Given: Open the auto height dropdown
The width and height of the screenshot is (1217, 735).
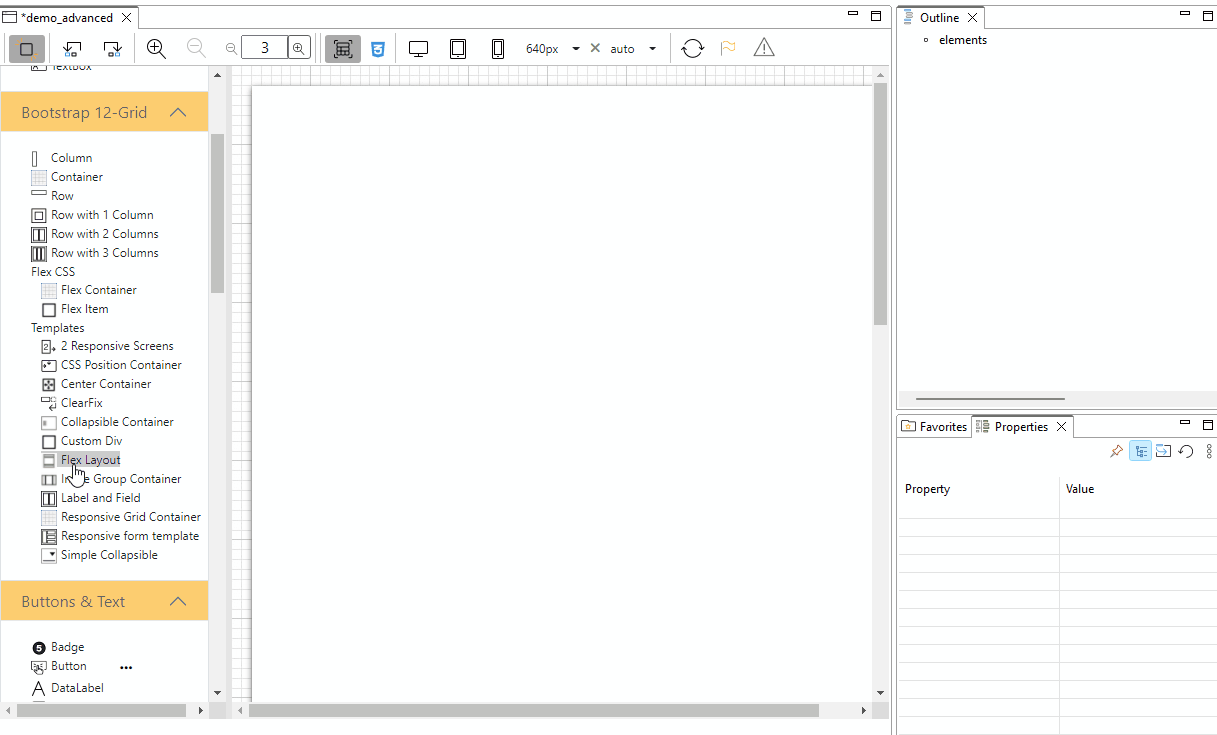Looking at the screenshot, I should pos(652,48).
